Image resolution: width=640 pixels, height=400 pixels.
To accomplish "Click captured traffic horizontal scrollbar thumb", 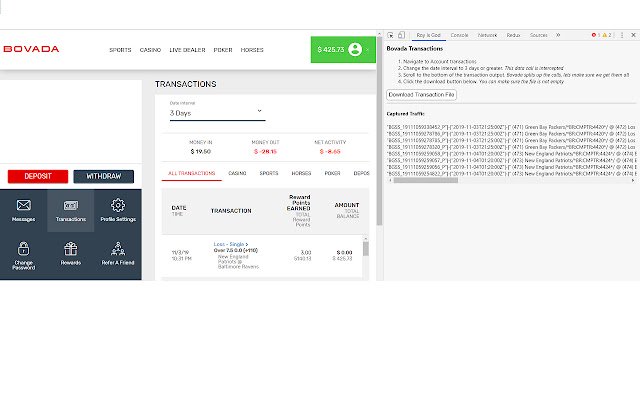I will tap(425, 180).
